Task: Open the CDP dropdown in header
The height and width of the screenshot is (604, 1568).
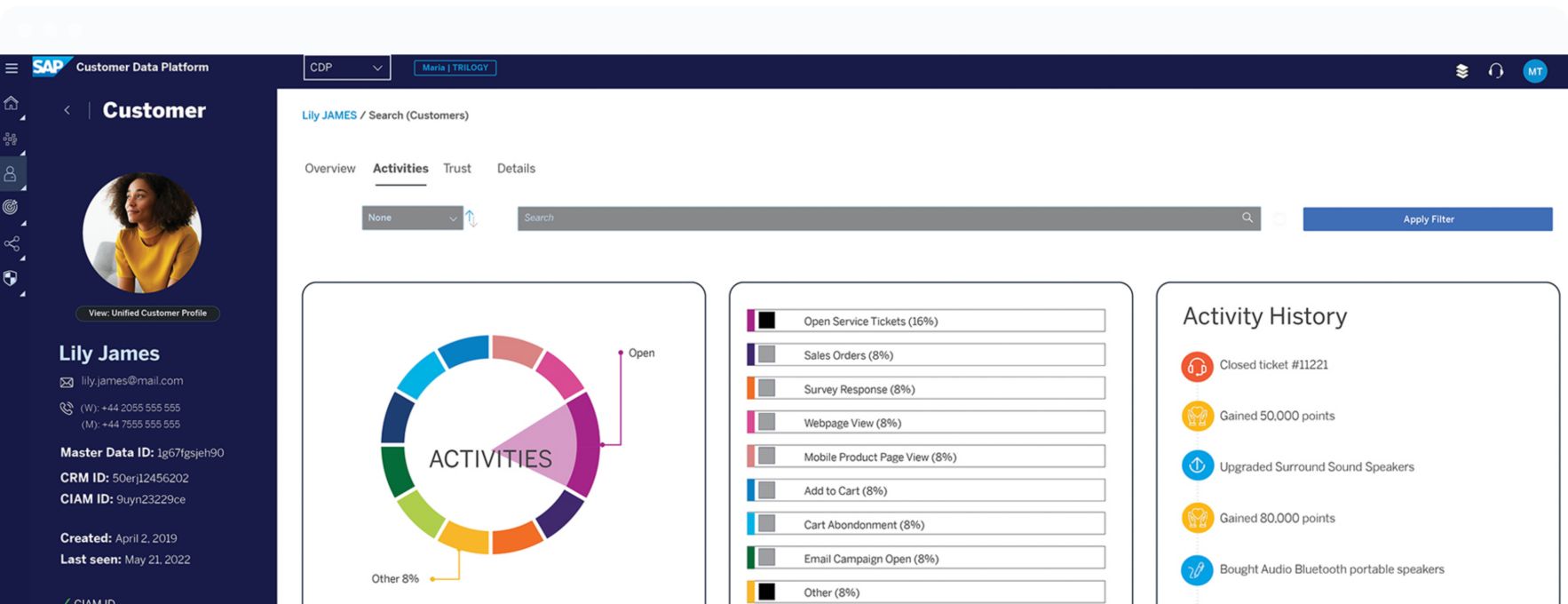Action: coord(346,68)
